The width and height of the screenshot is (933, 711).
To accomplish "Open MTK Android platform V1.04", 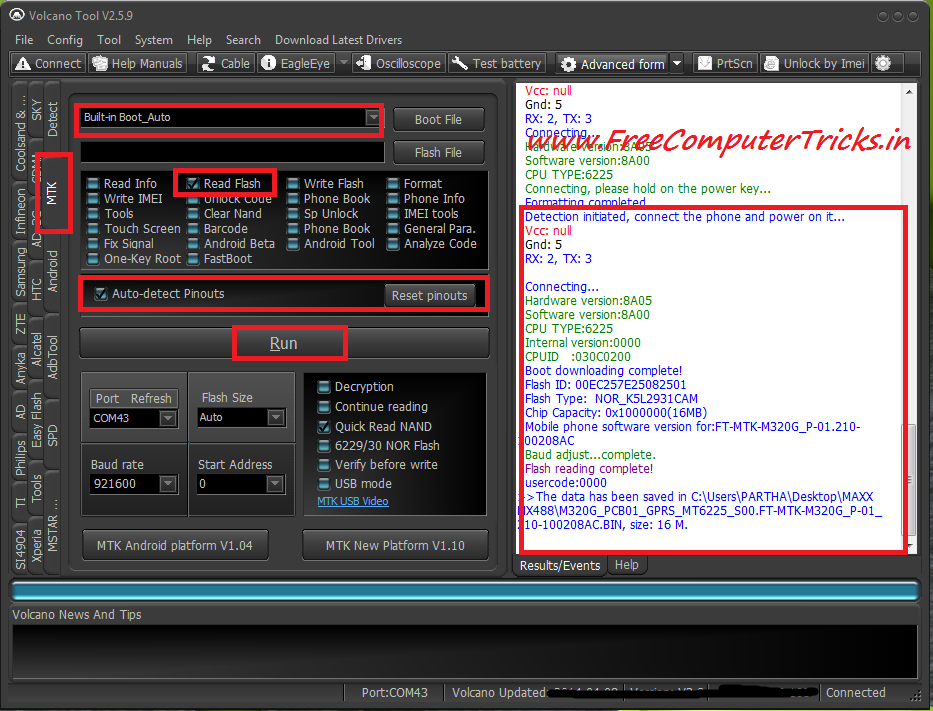I will (x=174, y=546).
